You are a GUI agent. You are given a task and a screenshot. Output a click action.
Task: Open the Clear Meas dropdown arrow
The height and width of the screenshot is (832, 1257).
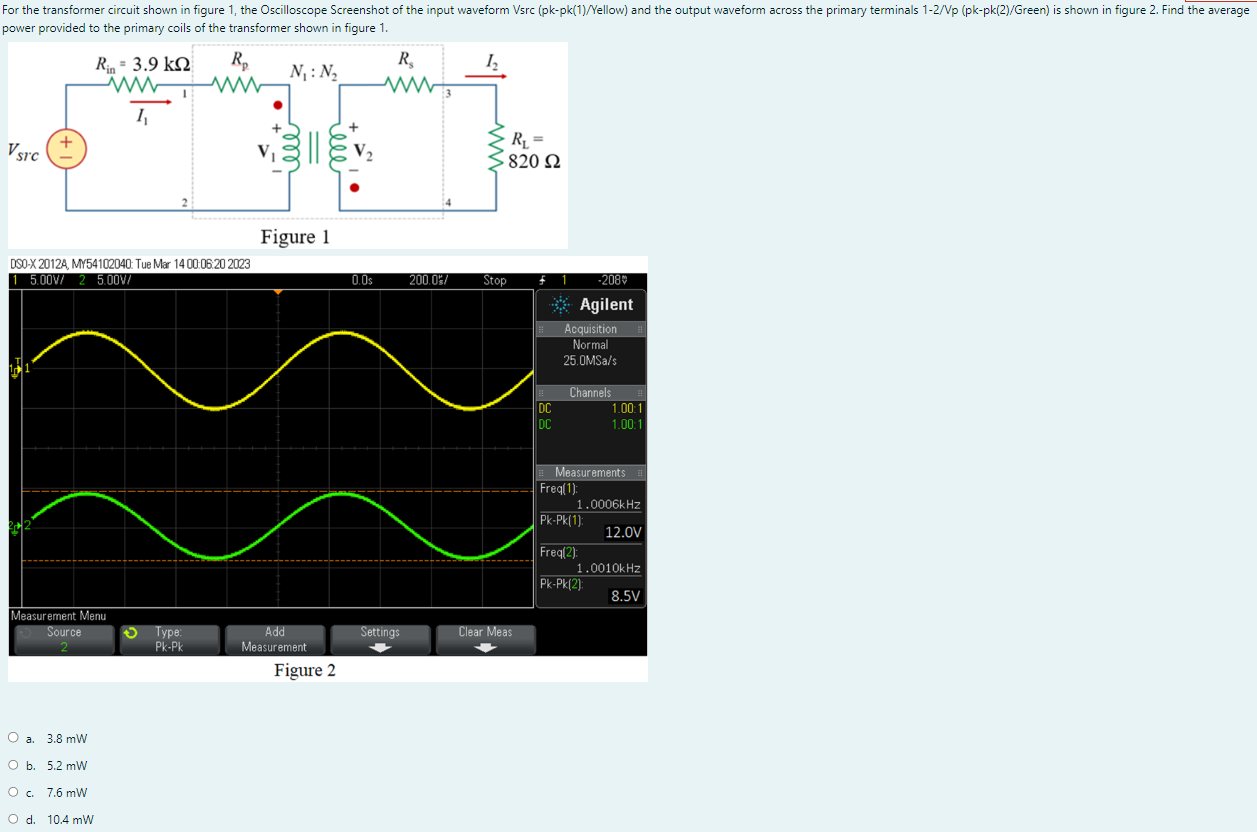[x=485, y=646]
